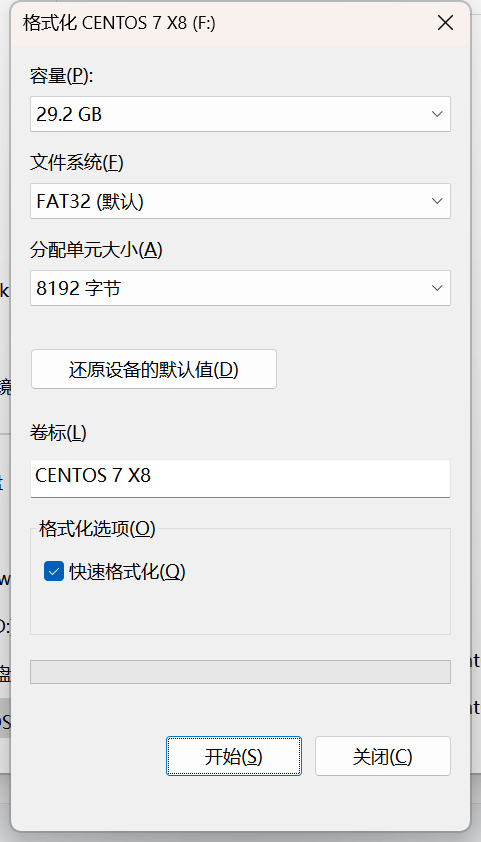The height and width of the screenshot is (842, 481).
Task: Click the 分配单元大小(A) label
Action: click(x=96, y=250)
